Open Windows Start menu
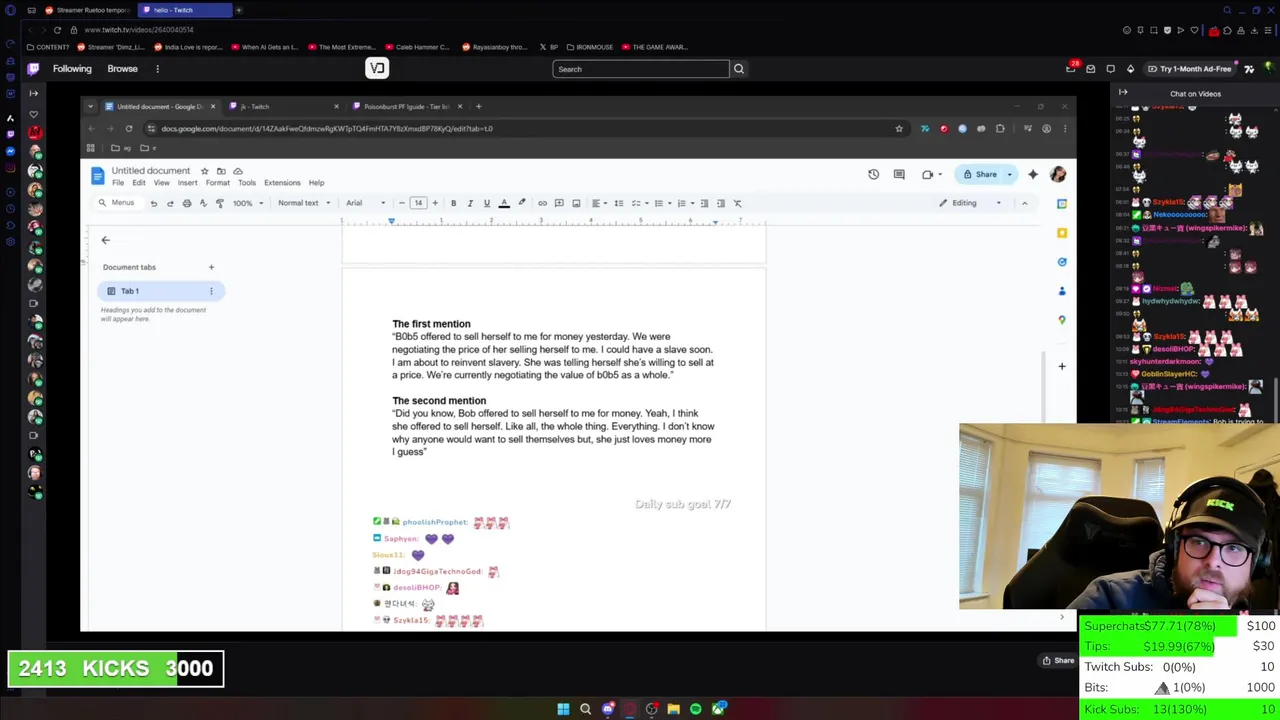This screenshot has width=1280, height=720. pyautogui.click(x=563, y=709)
